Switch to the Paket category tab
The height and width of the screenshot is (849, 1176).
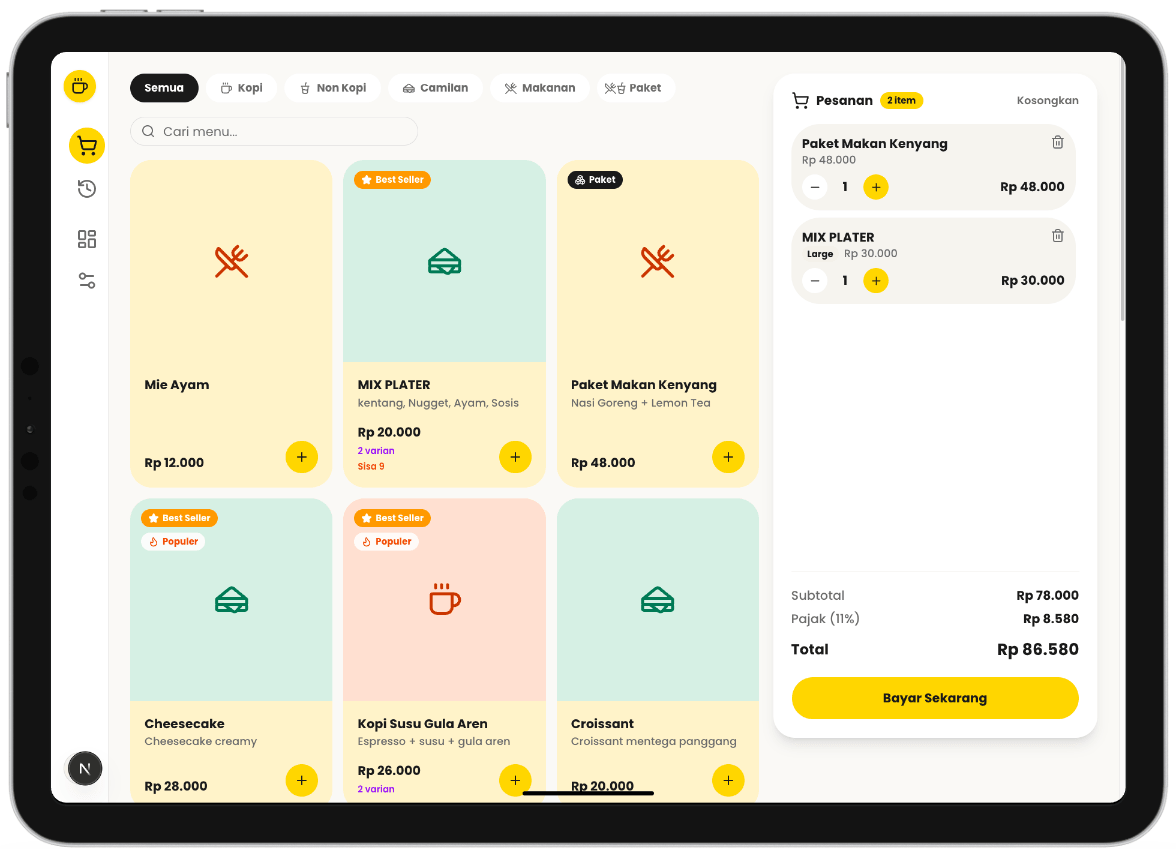click(636, 88)
